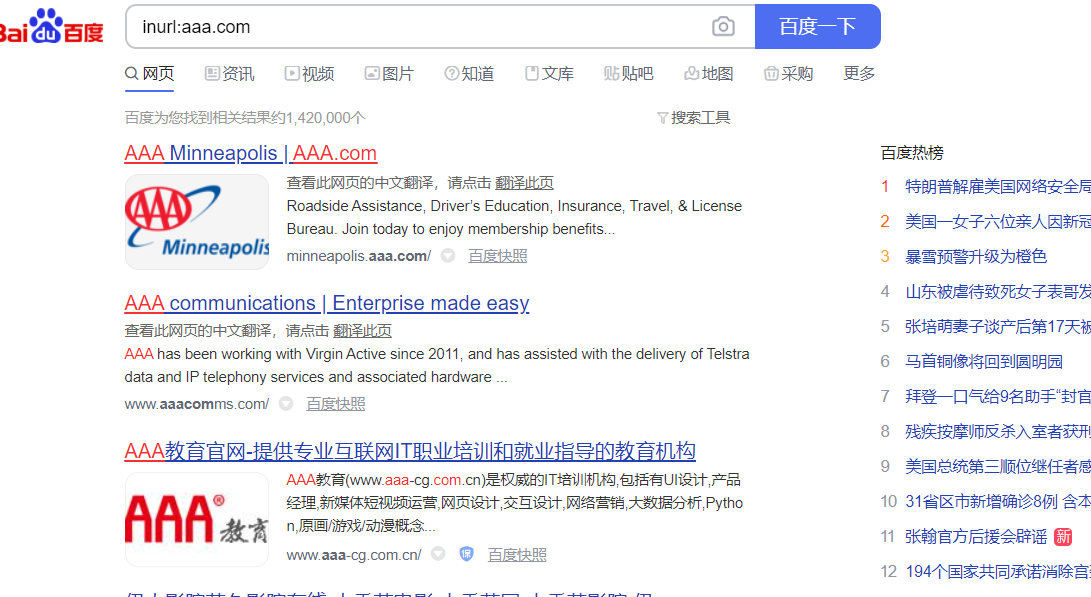Open hot item 张翰官方后援会辟谣

[975, 536]
